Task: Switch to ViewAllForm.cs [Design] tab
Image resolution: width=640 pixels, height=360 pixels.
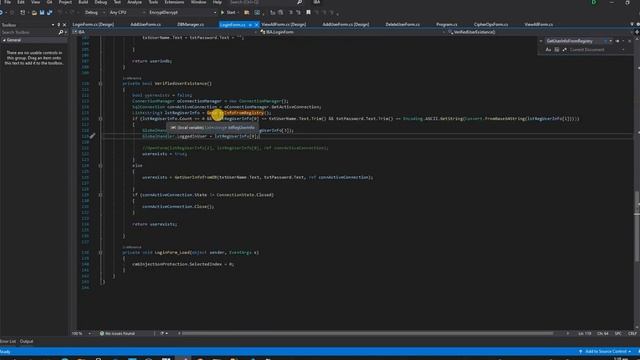Action: coord(284,24)
